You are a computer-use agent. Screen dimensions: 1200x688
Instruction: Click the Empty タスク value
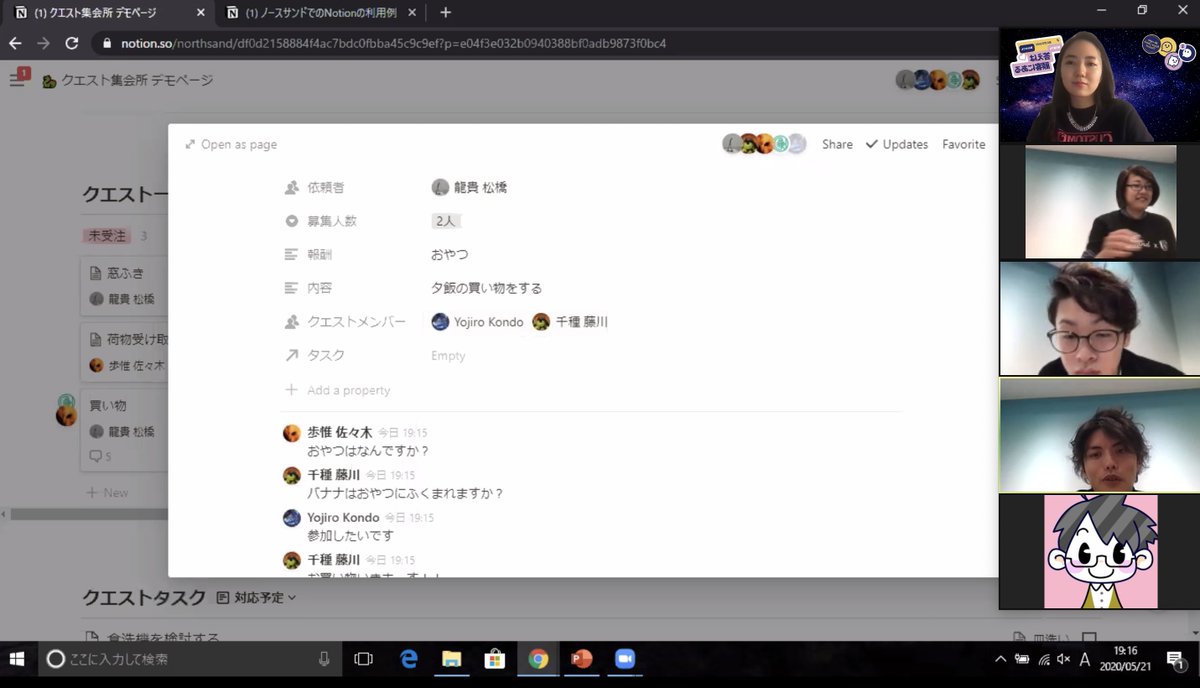click(448, 356)
